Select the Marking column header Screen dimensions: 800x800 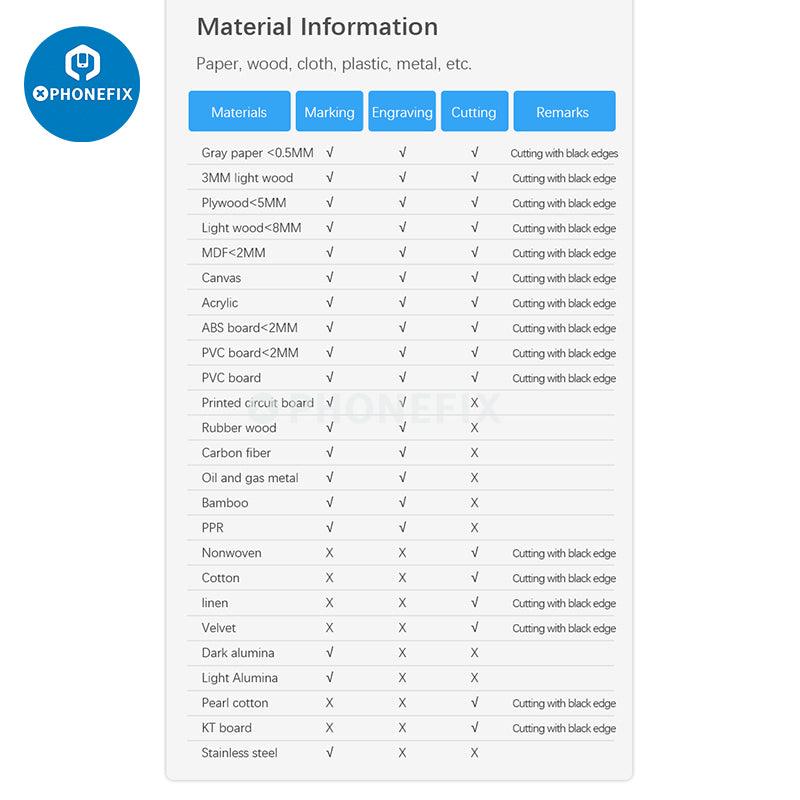click(x=329, y=112)
